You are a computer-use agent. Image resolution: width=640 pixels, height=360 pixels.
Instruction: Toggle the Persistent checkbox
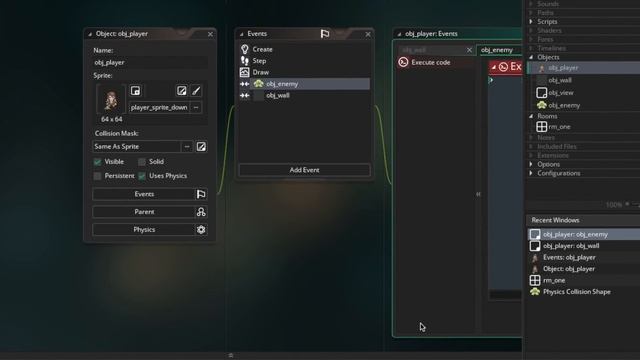tap(98, 176)
